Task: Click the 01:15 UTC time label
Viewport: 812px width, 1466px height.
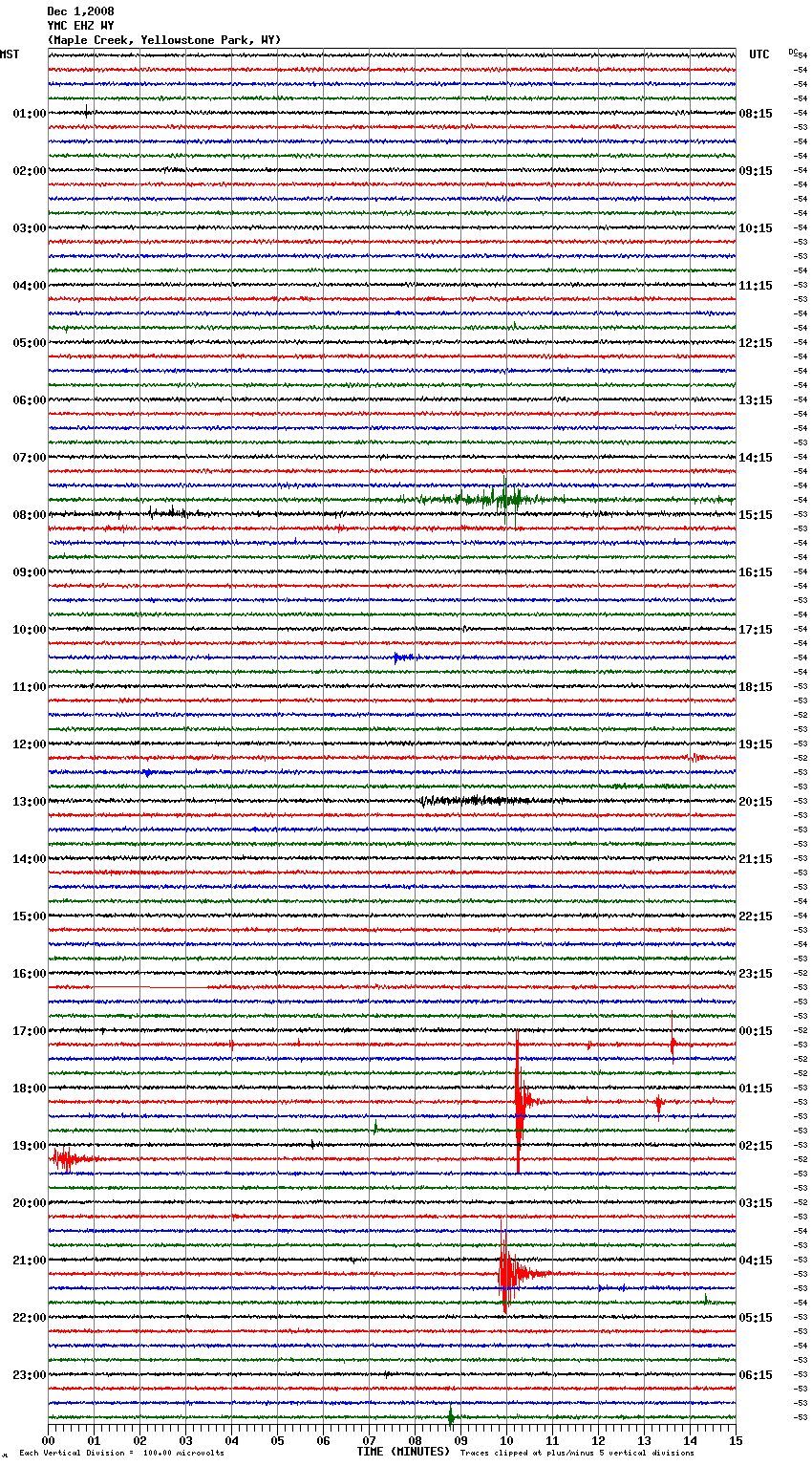Action: [x=756, y=1089]
